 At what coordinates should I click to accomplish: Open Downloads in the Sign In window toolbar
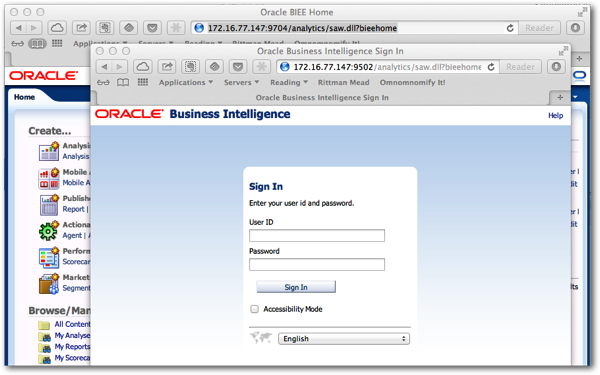point(556,67)
